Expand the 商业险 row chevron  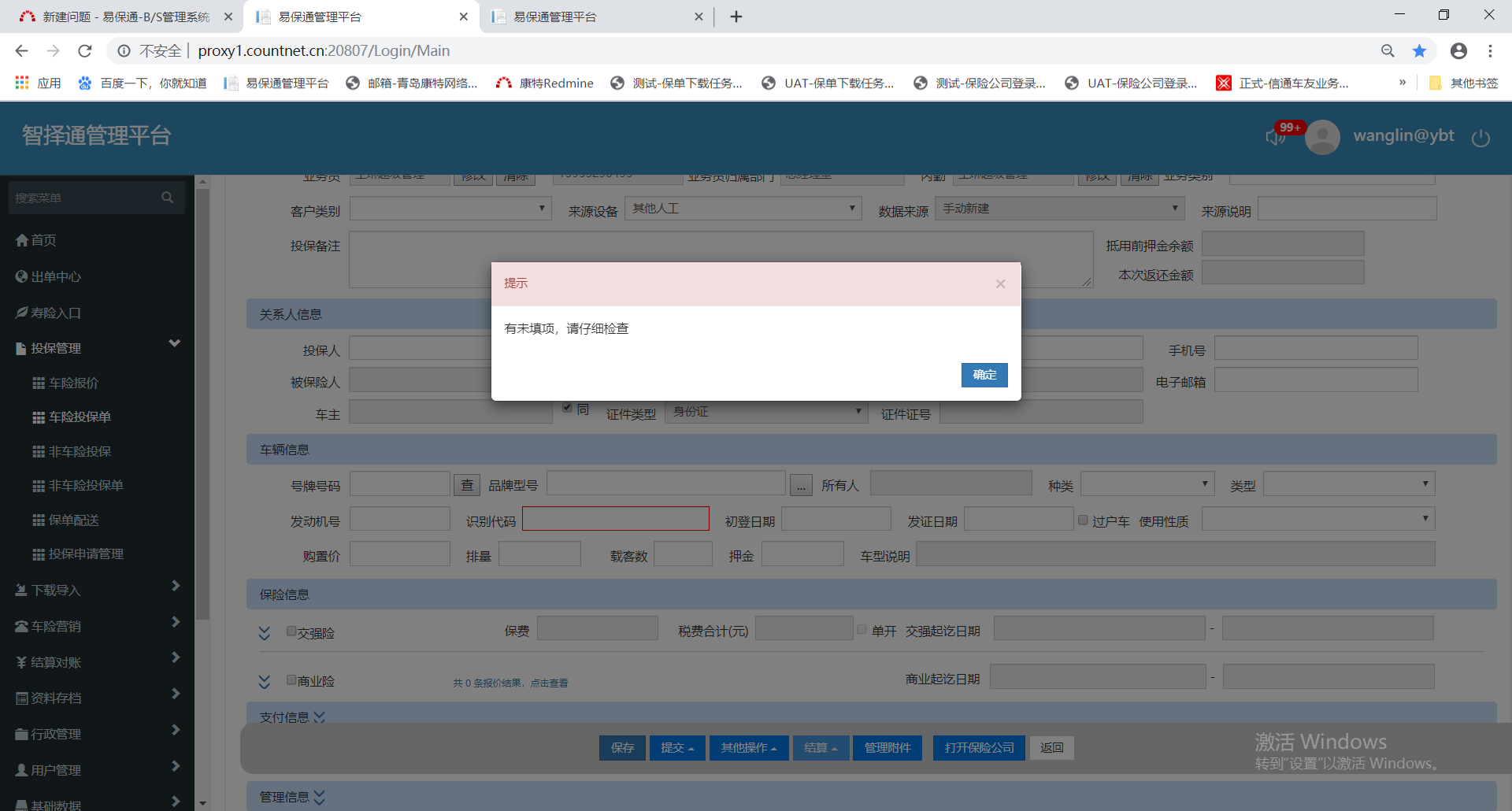coord(265,681)
